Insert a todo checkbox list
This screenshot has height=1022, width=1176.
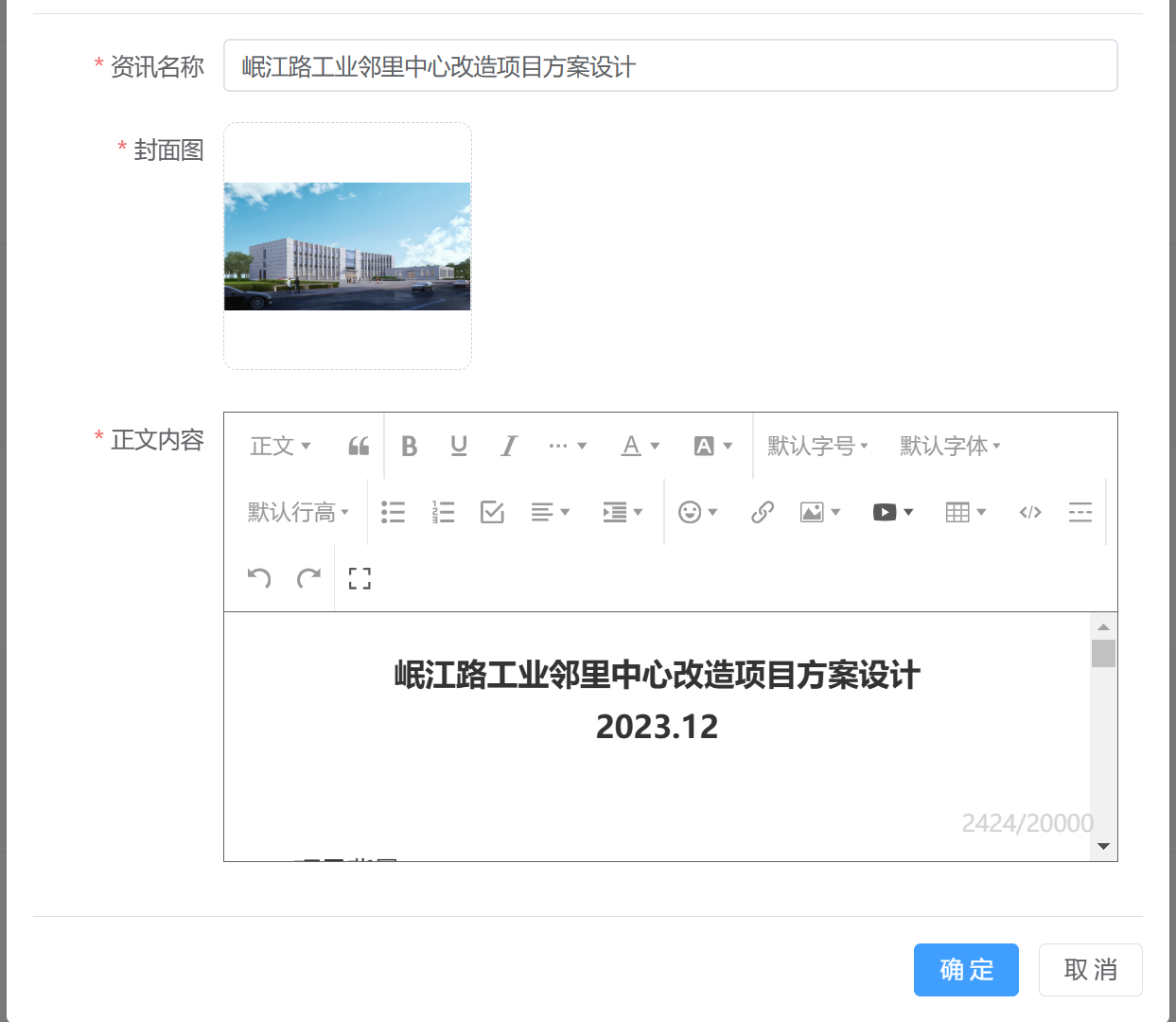pos(492,512)
